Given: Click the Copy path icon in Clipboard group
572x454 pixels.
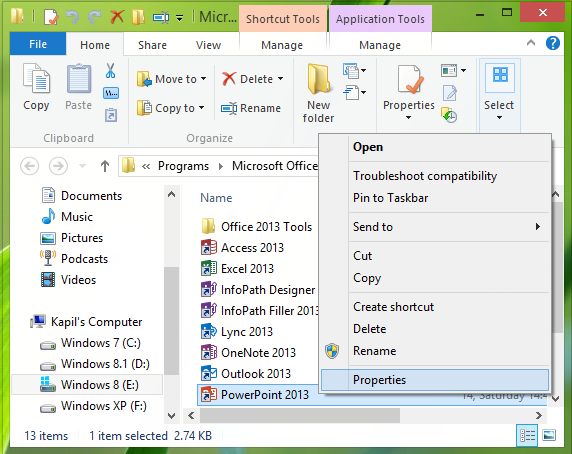Looking at the screenshot, I should (111, 93).
